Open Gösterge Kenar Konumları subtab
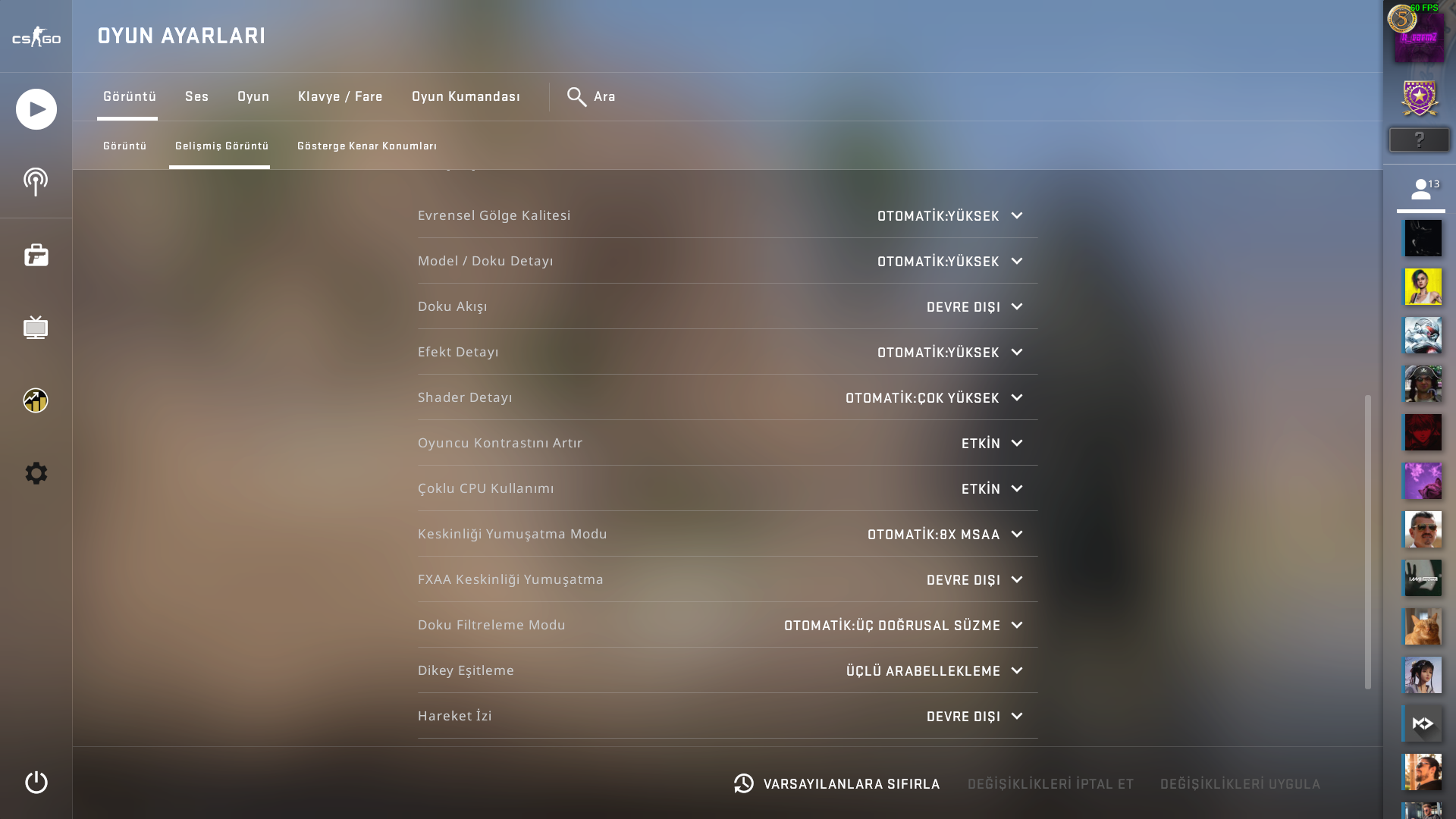 point(367,146)
